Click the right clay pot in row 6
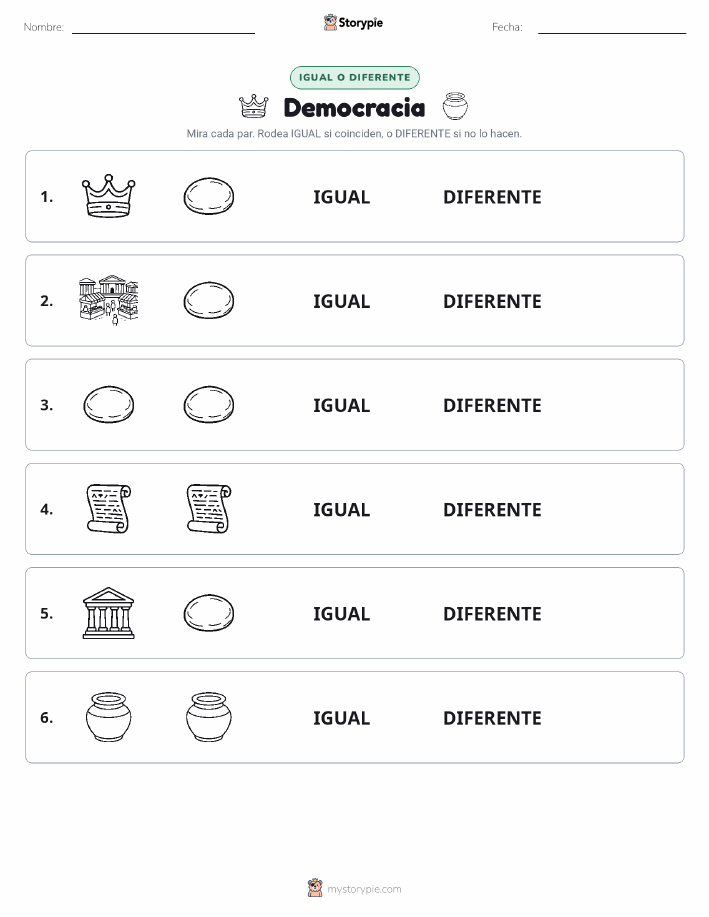This screenshot has width=709, height=917. click(209, 717)
